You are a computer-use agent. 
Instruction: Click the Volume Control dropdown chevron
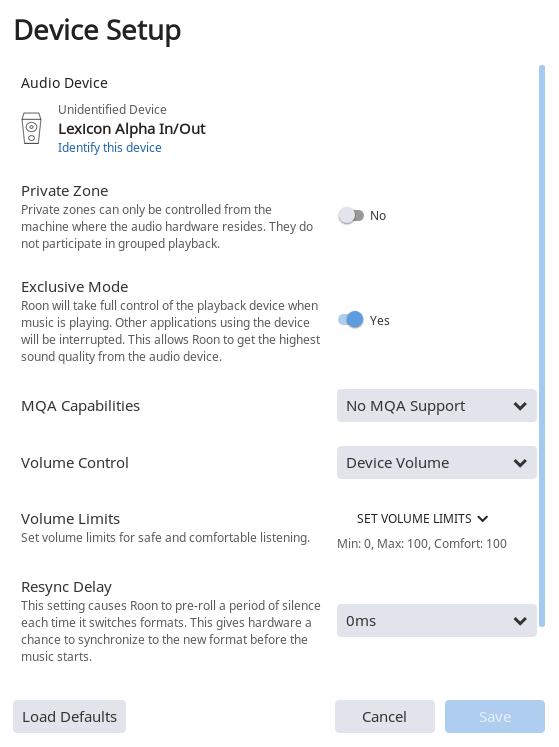pyautogui.click(x=520, y=463)
